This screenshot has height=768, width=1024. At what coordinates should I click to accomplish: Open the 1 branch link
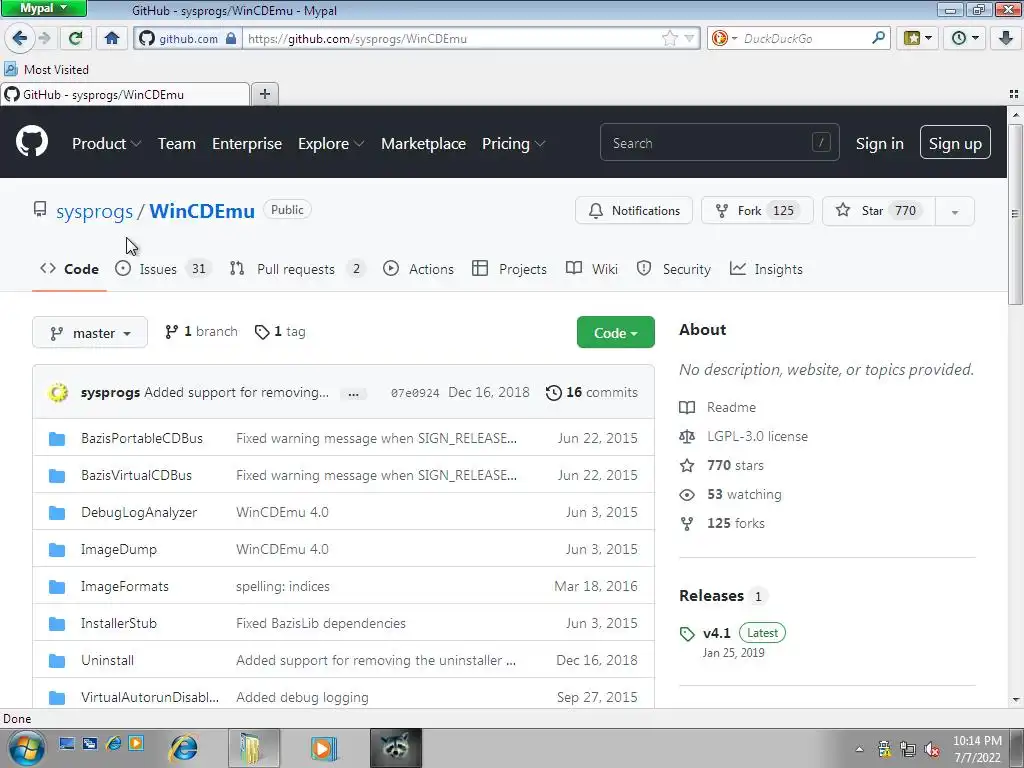coord(201,332)
